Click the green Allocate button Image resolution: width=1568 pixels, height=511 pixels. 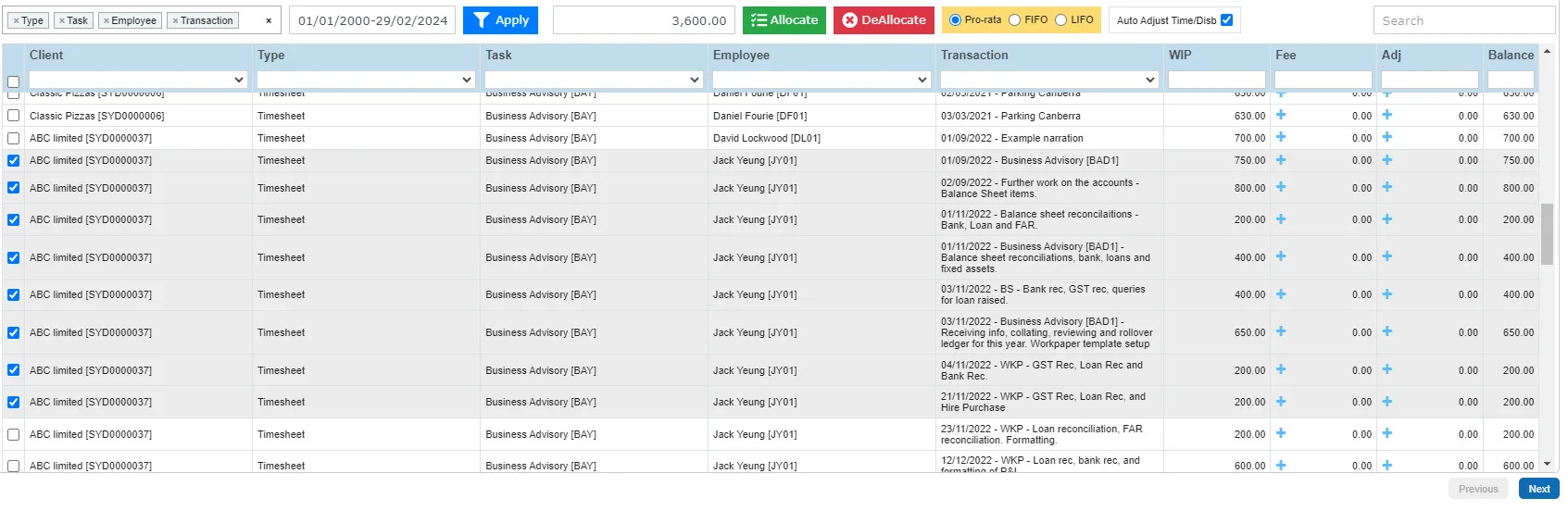(784, 19)
